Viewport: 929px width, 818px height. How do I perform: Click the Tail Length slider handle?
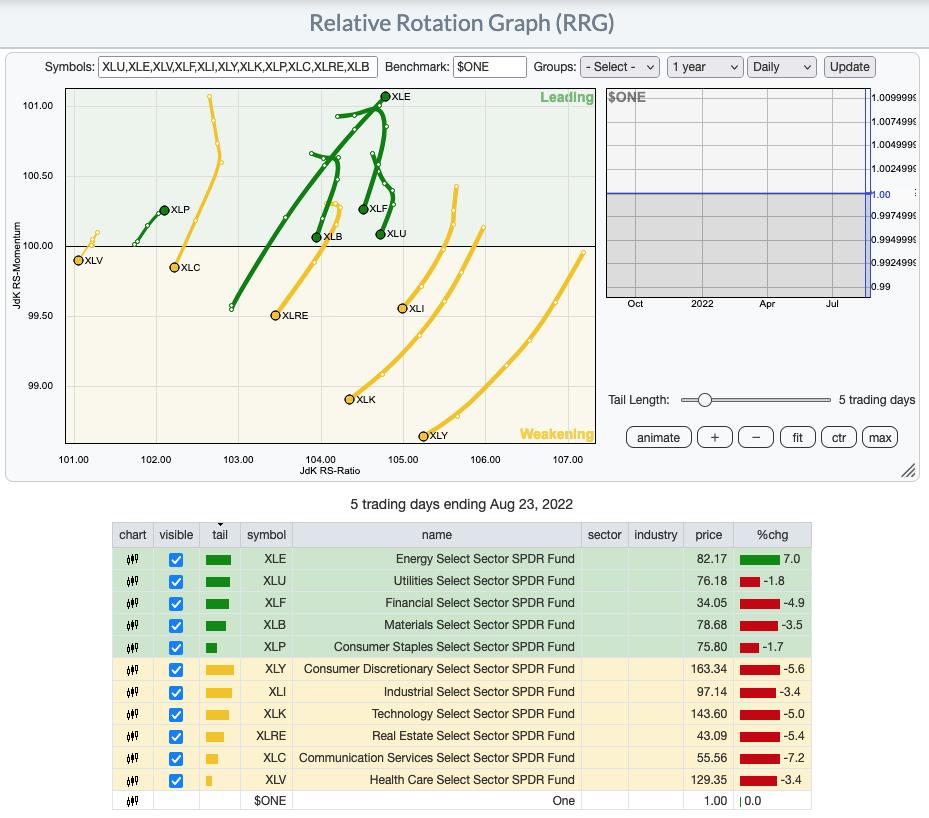(704, 400)
